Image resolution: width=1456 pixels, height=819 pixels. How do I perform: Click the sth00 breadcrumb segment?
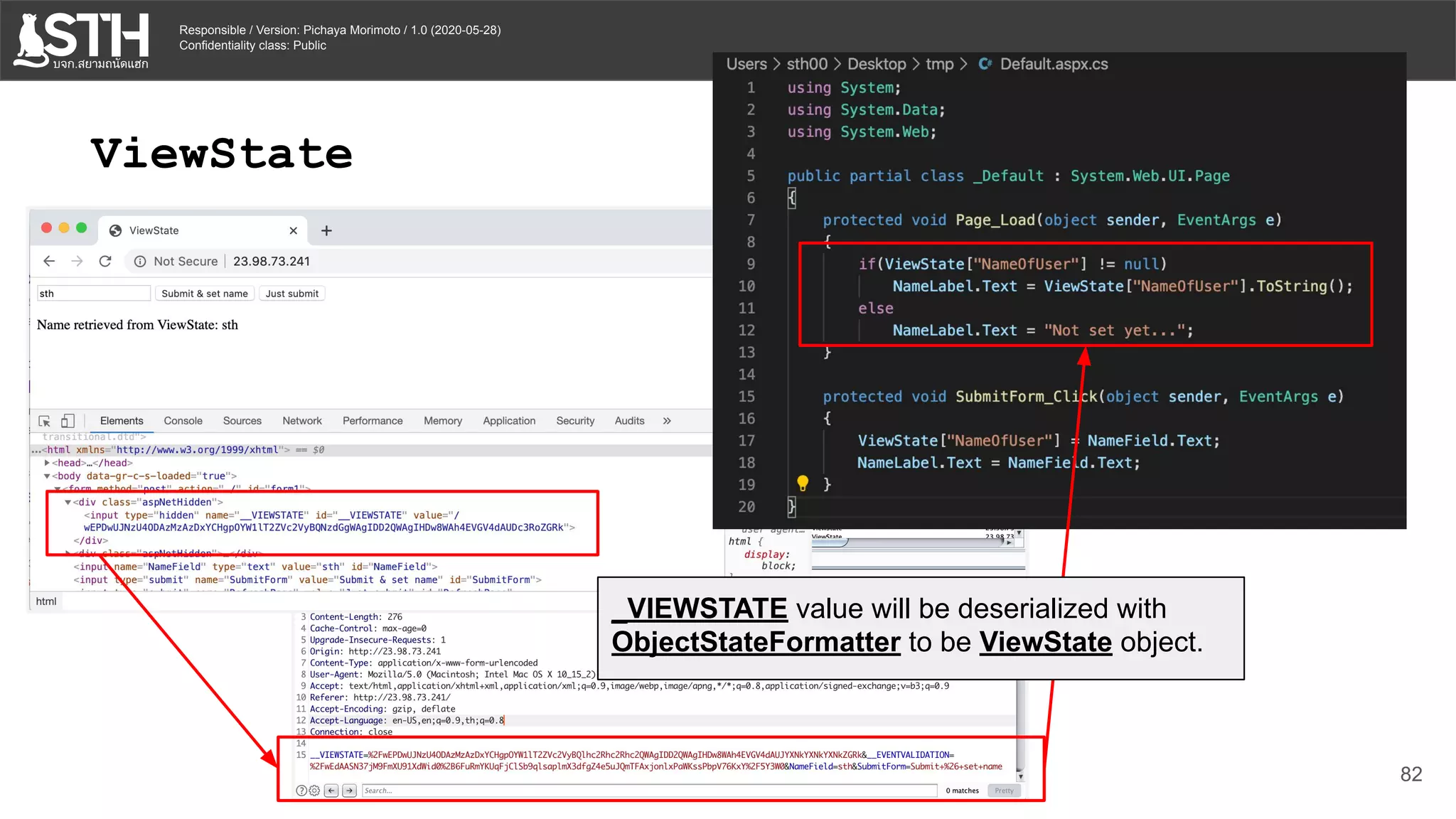tap(807, 64)
